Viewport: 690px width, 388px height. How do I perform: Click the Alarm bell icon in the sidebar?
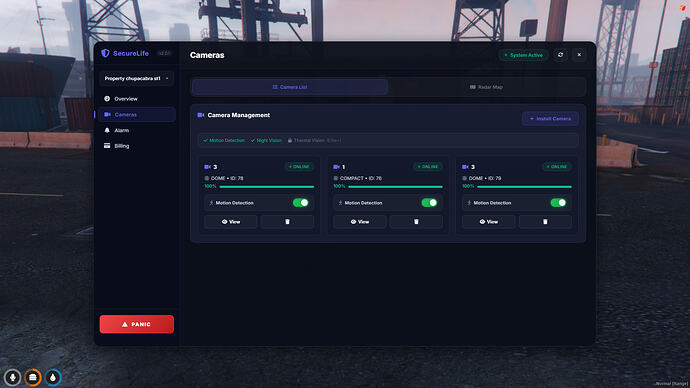click(x=107, y=130)
